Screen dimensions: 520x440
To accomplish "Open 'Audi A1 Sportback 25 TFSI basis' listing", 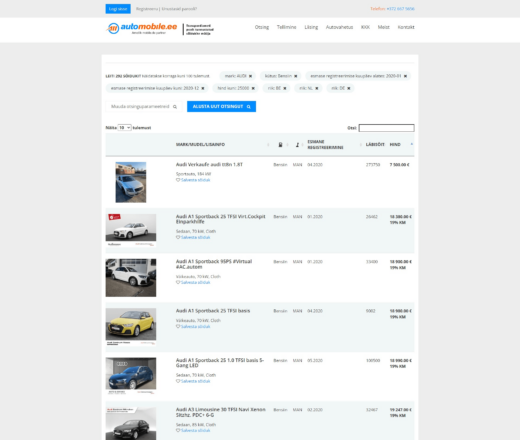I will 213,311.
